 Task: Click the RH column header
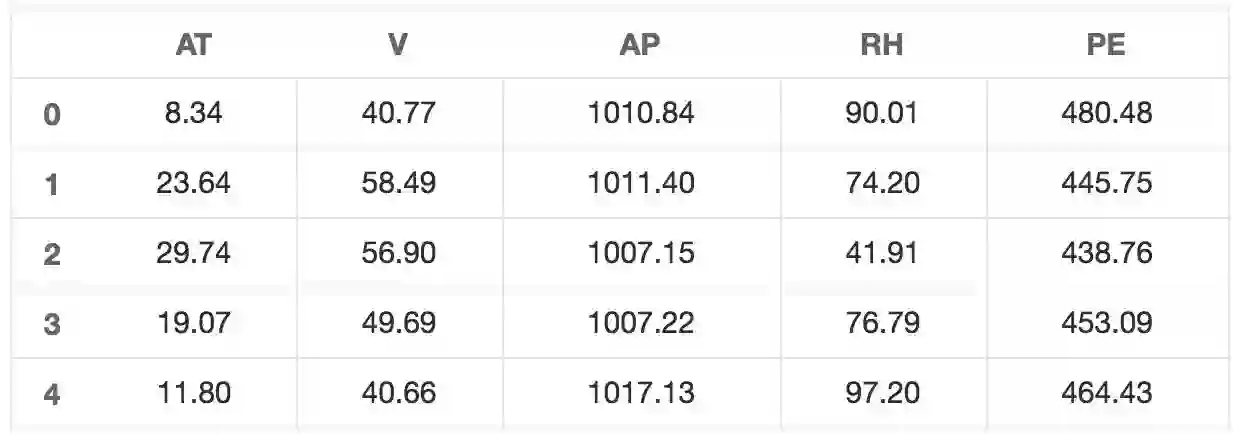click(881, 46)
